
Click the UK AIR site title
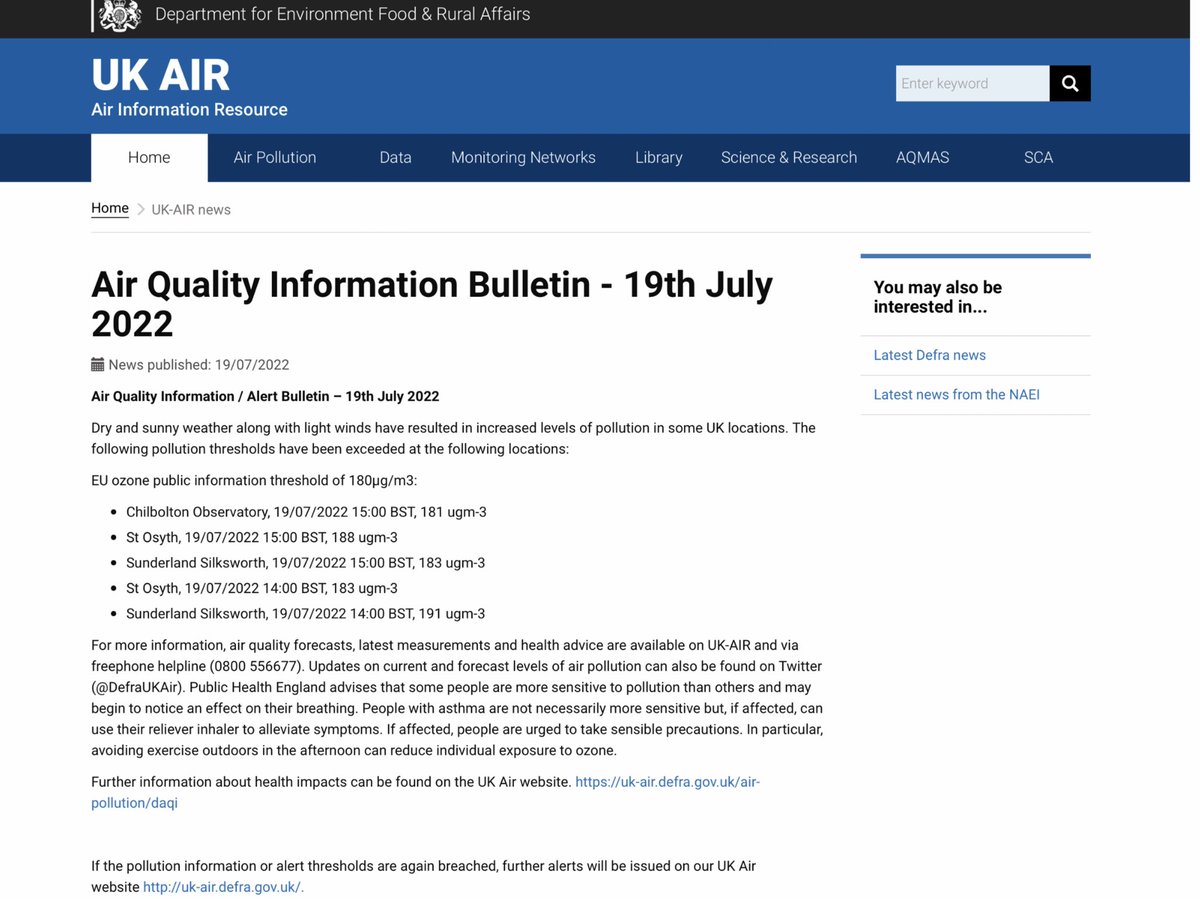point(160,75)
